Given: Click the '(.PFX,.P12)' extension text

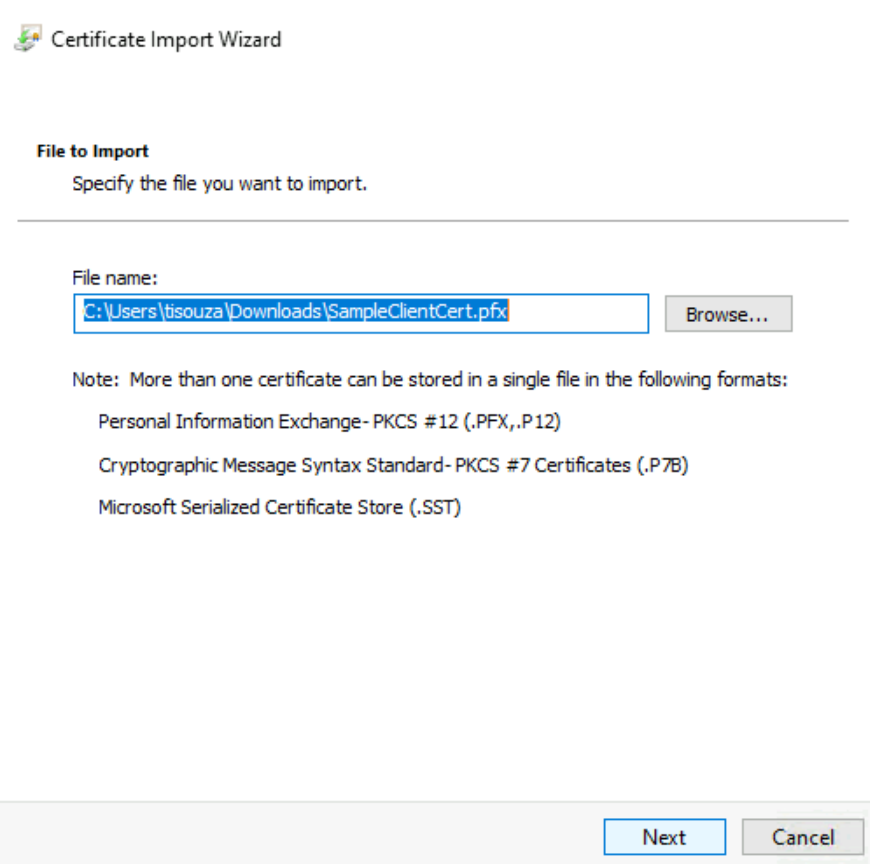Looking at the screenshot, I should 512,422.
